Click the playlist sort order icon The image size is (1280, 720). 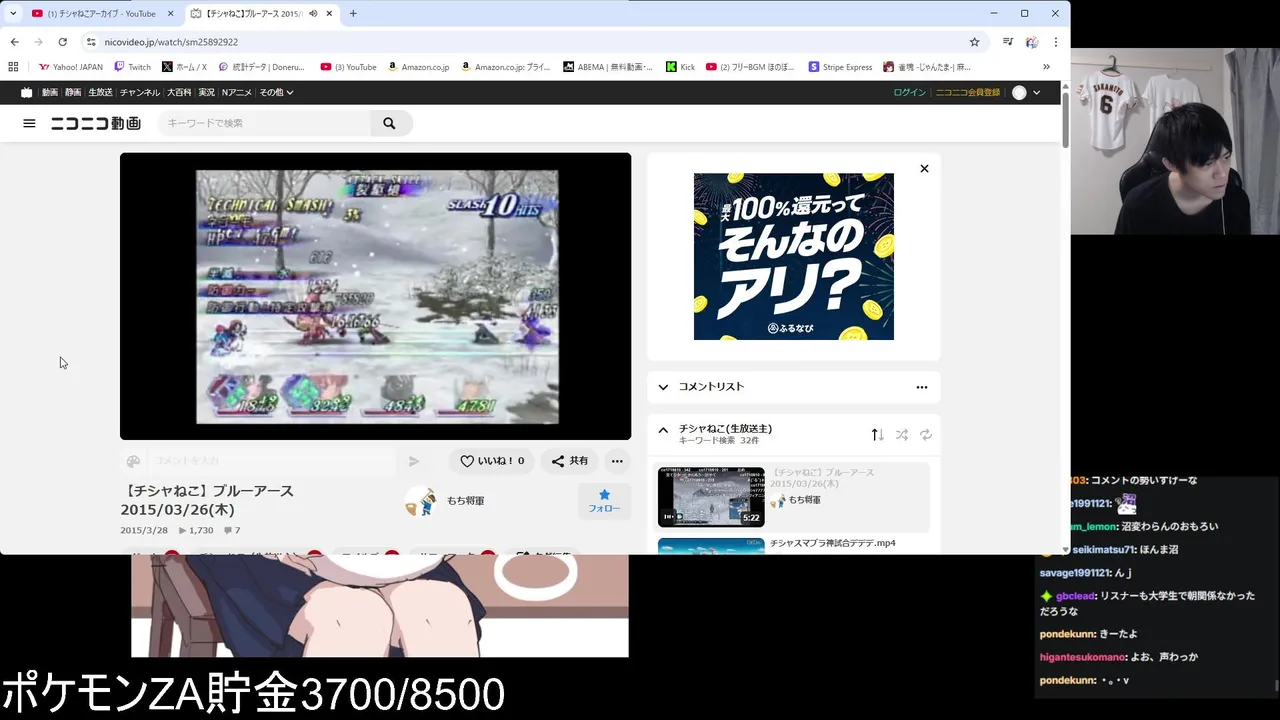877,434
